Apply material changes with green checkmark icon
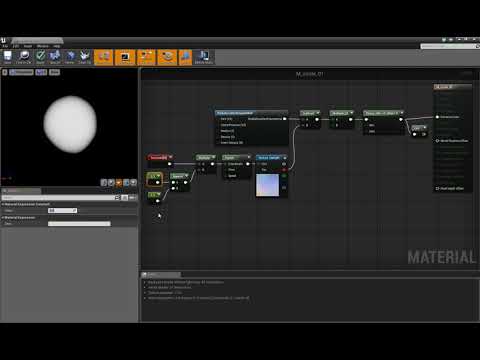The height and width of the screenshot is (360, 480). (40, 57)
